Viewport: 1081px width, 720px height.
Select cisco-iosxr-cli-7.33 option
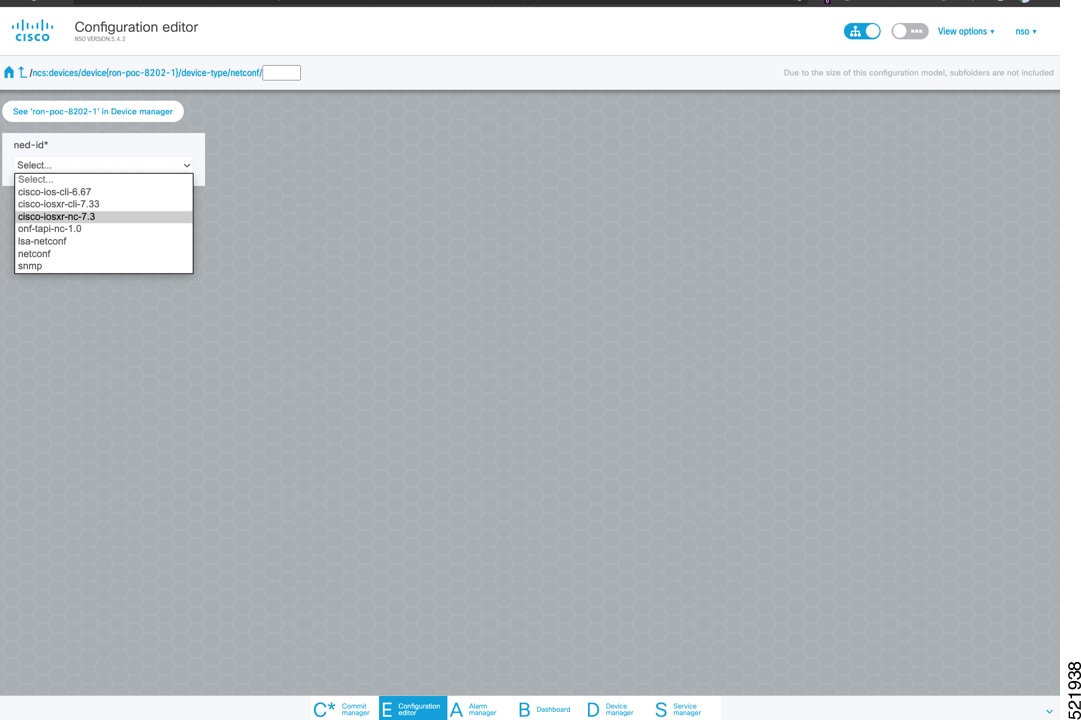(103, 204)
